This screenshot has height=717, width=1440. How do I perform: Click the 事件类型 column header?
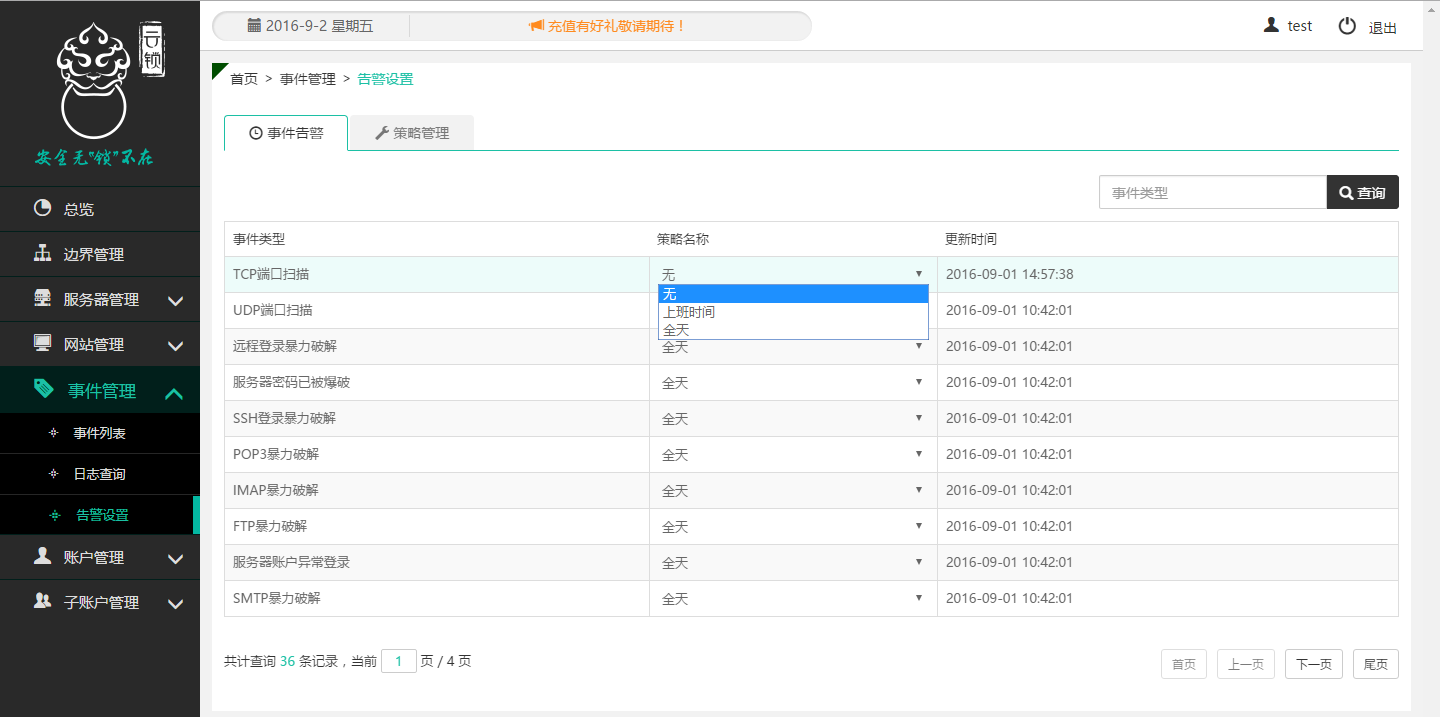(259, 239)
